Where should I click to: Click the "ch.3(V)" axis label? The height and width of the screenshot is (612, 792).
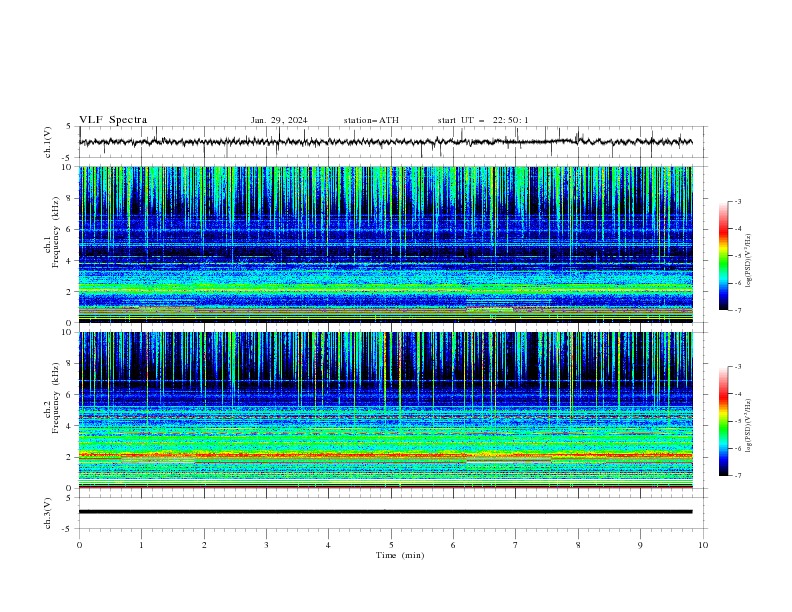48,513
